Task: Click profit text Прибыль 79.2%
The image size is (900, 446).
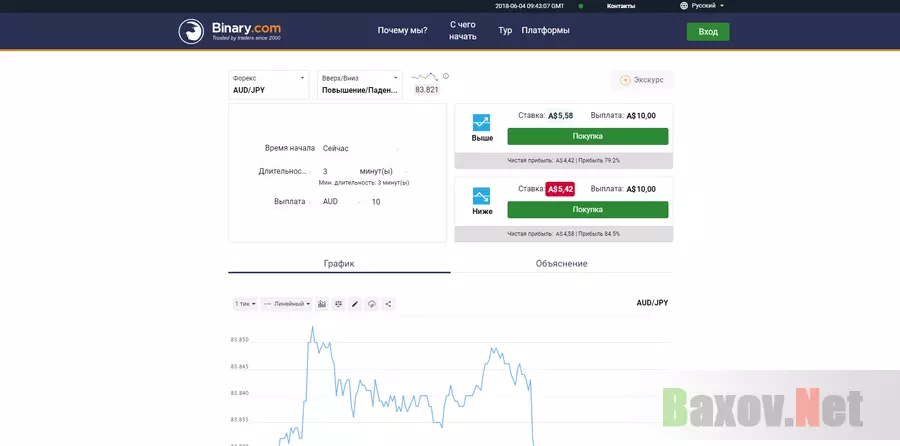Action: coord(599,161)
